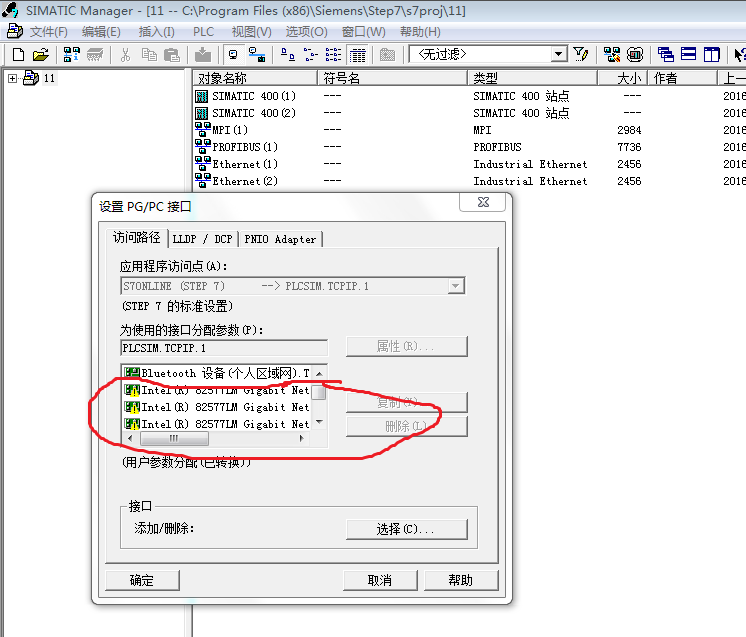
Task: Click the filter funnel toolbar icon
Action: tap(580, 54)
